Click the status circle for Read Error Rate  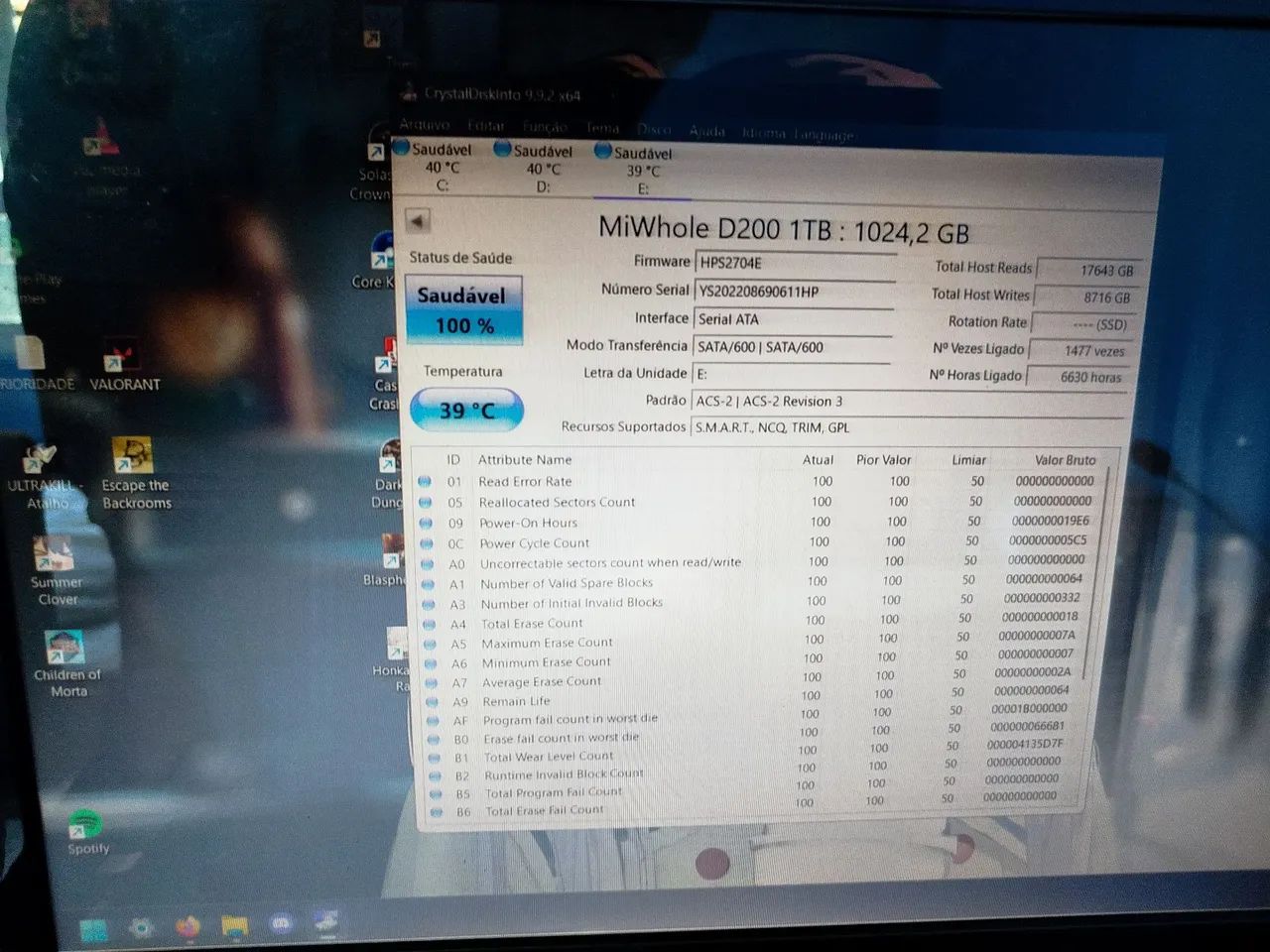click(425, 481)
